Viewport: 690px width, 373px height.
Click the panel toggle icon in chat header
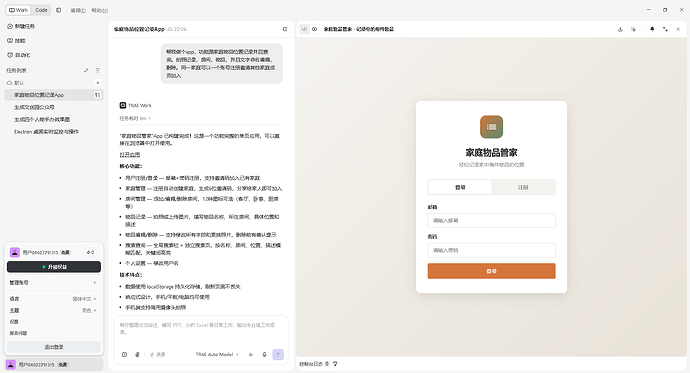tap(285, 29)
